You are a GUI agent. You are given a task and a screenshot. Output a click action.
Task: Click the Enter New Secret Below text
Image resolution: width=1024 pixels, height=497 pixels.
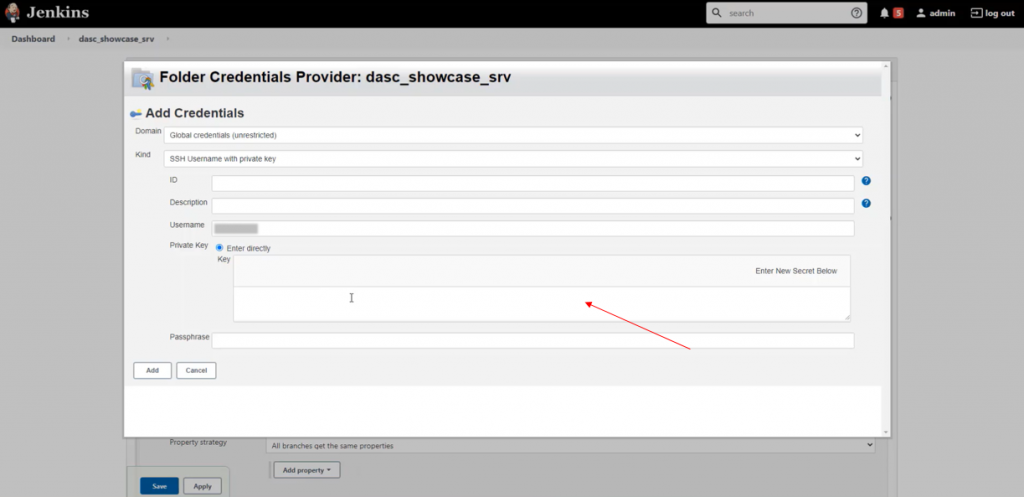click(796, 271)
